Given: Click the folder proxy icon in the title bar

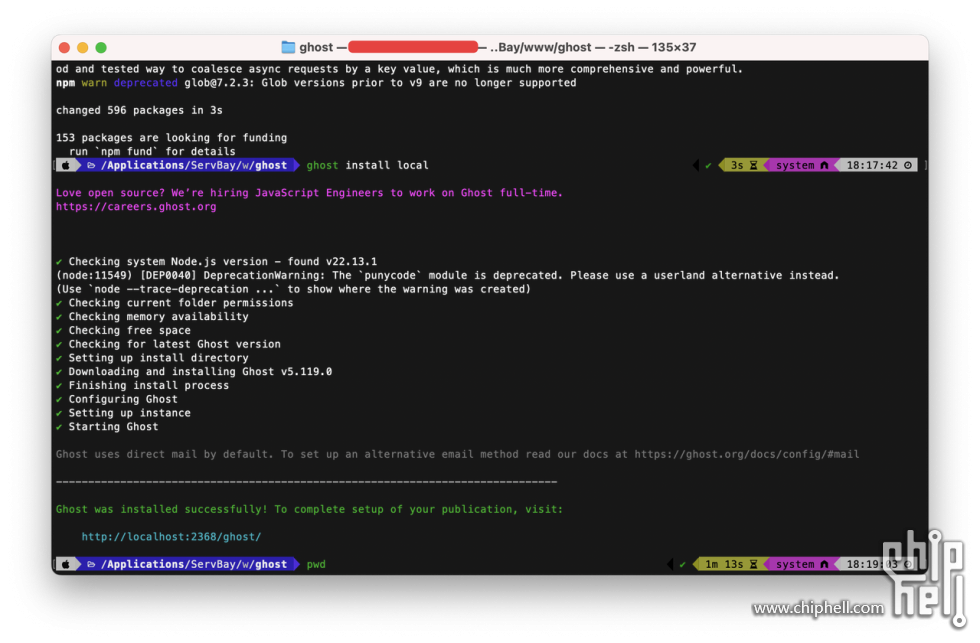Looking at the screenshot, I should (x=288, y=47).
